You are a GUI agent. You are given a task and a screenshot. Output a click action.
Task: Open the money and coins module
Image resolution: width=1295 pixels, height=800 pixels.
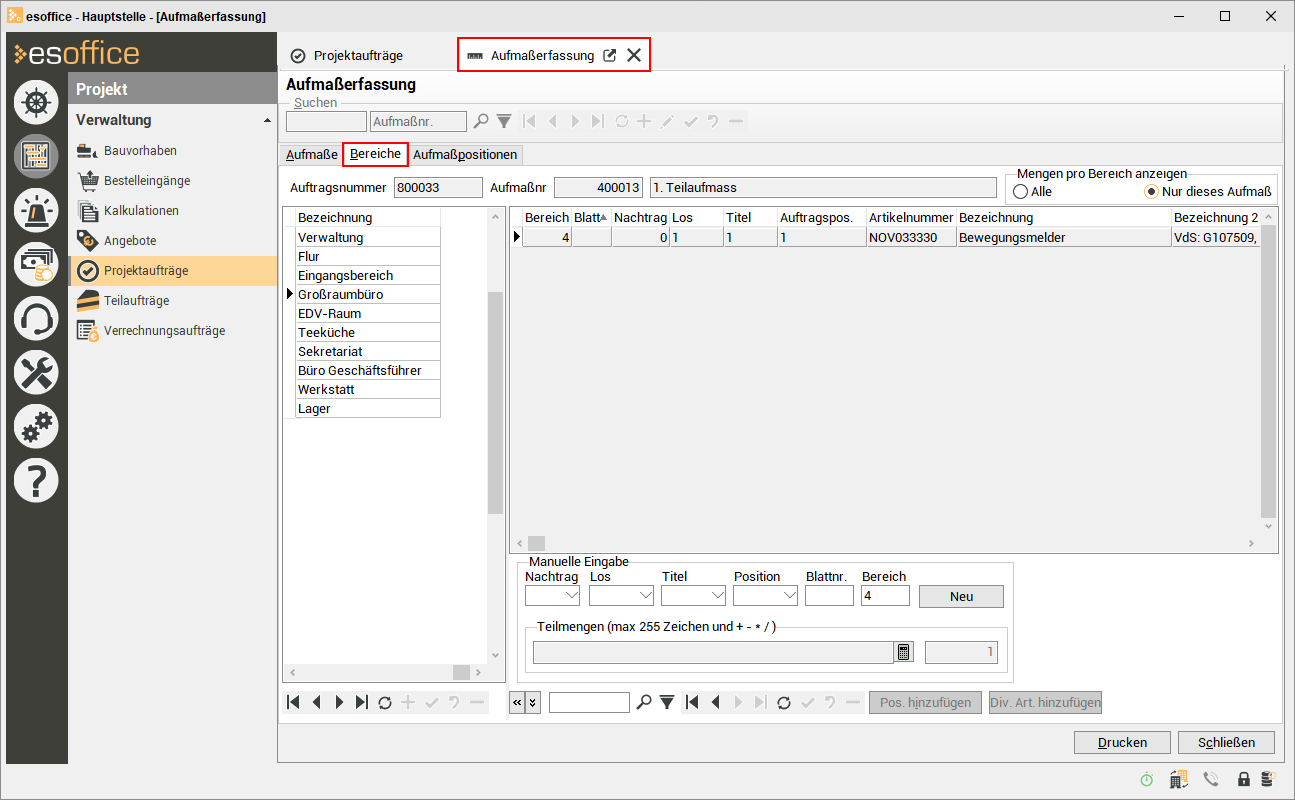36,264
